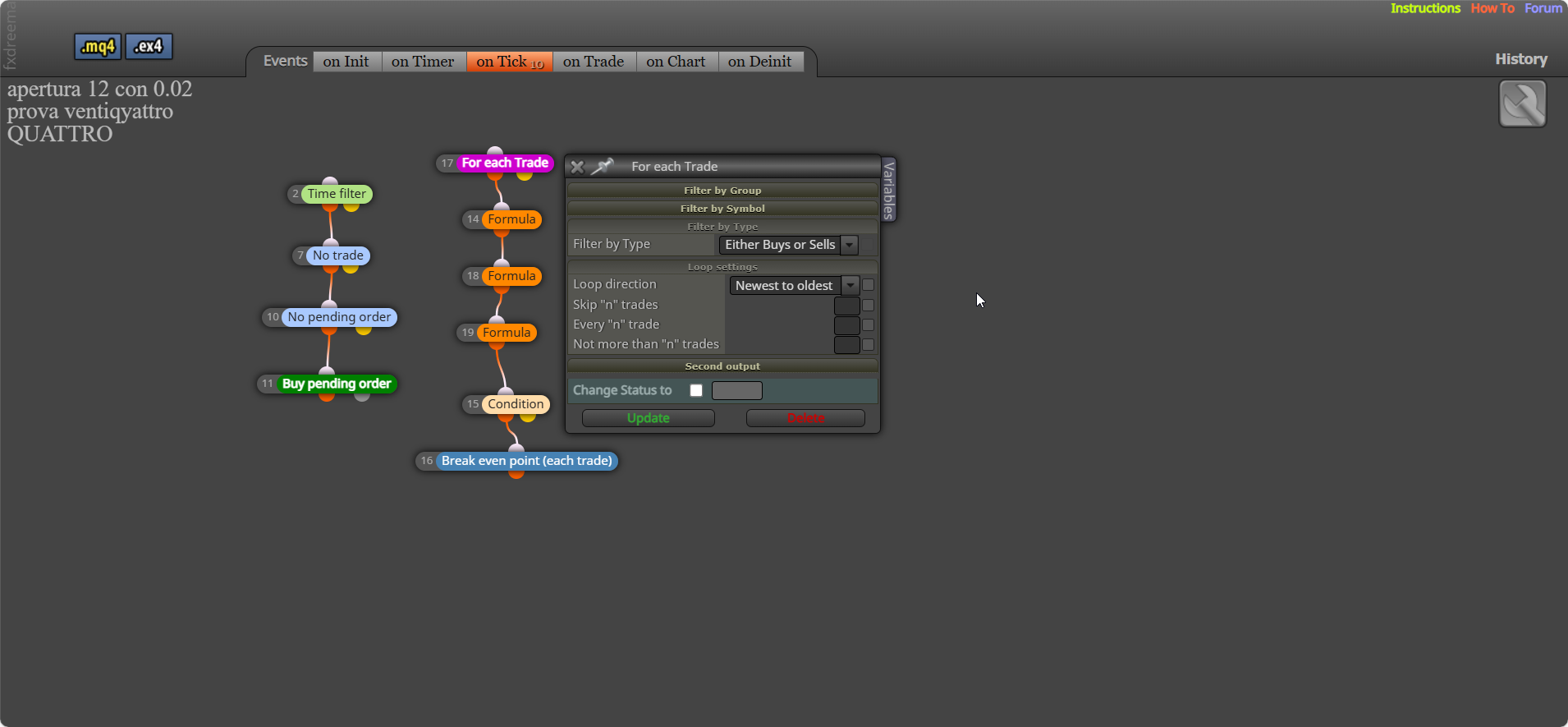Viewport: 1568px width, 727px height.
Task: Toggle the Loop direction row checkbox
Action: (868, 285)
